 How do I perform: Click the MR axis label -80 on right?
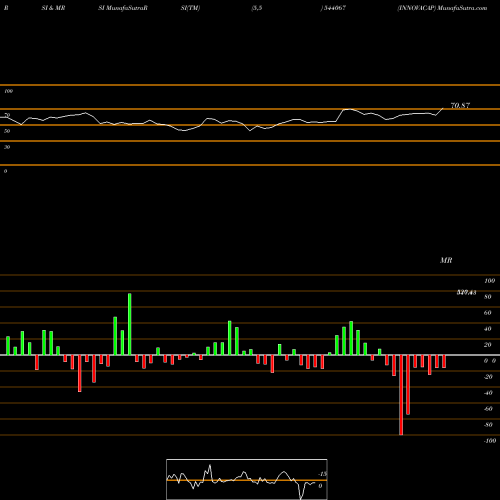[x=488, y=425]
